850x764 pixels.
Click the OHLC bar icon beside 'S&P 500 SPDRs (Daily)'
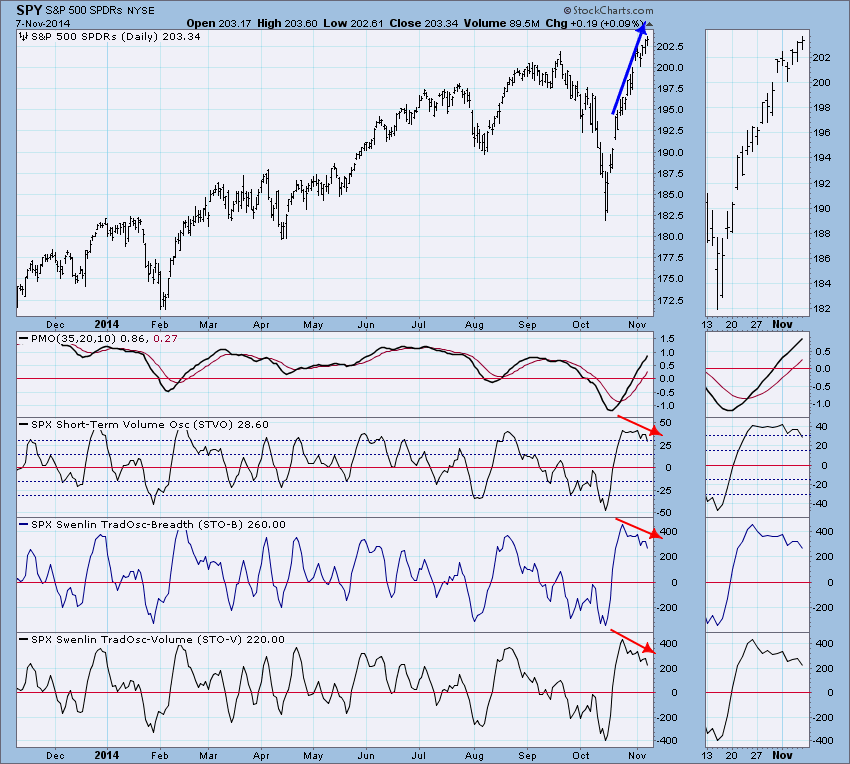23,36
